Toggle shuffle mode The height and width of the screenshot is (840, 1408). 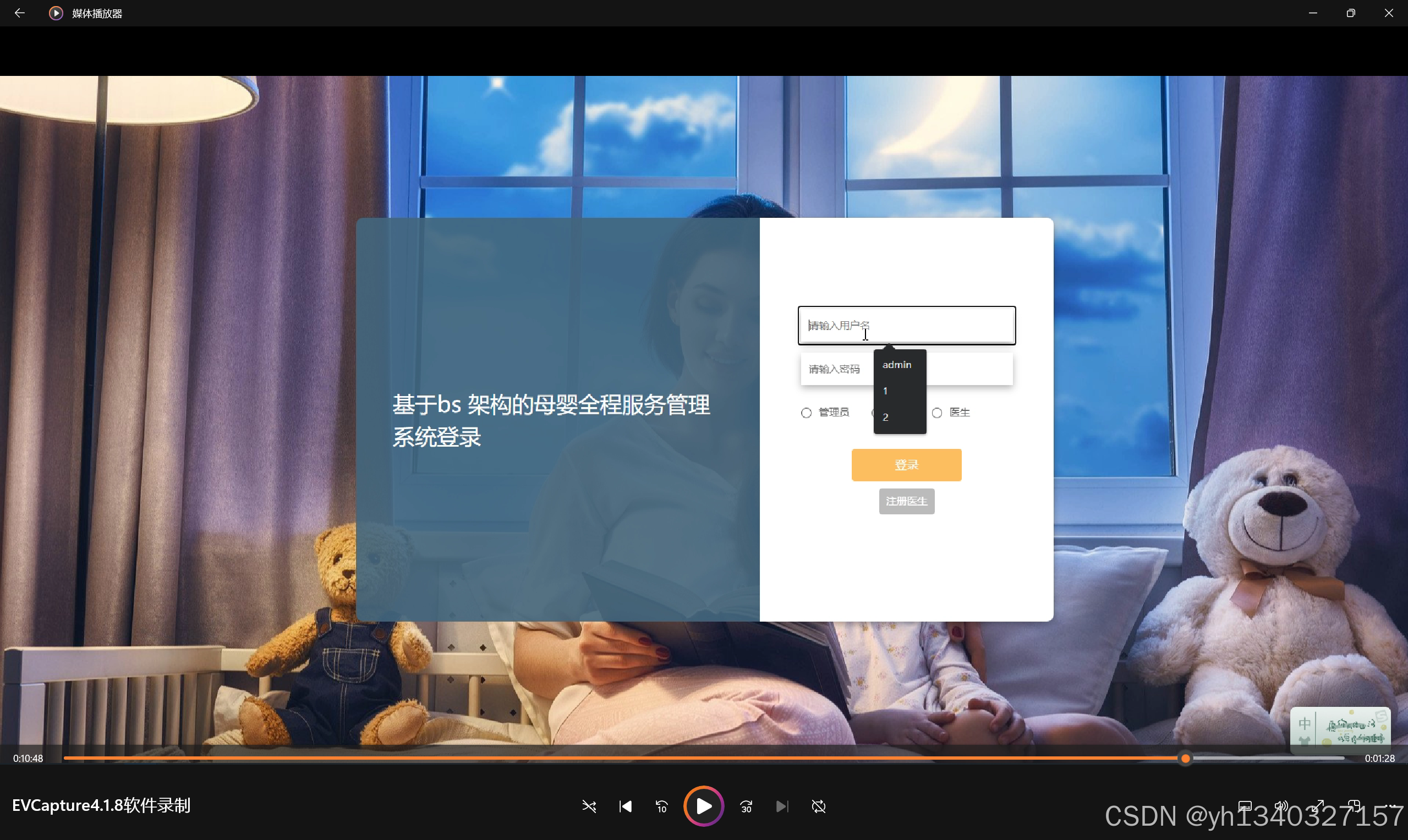[589, 806]
